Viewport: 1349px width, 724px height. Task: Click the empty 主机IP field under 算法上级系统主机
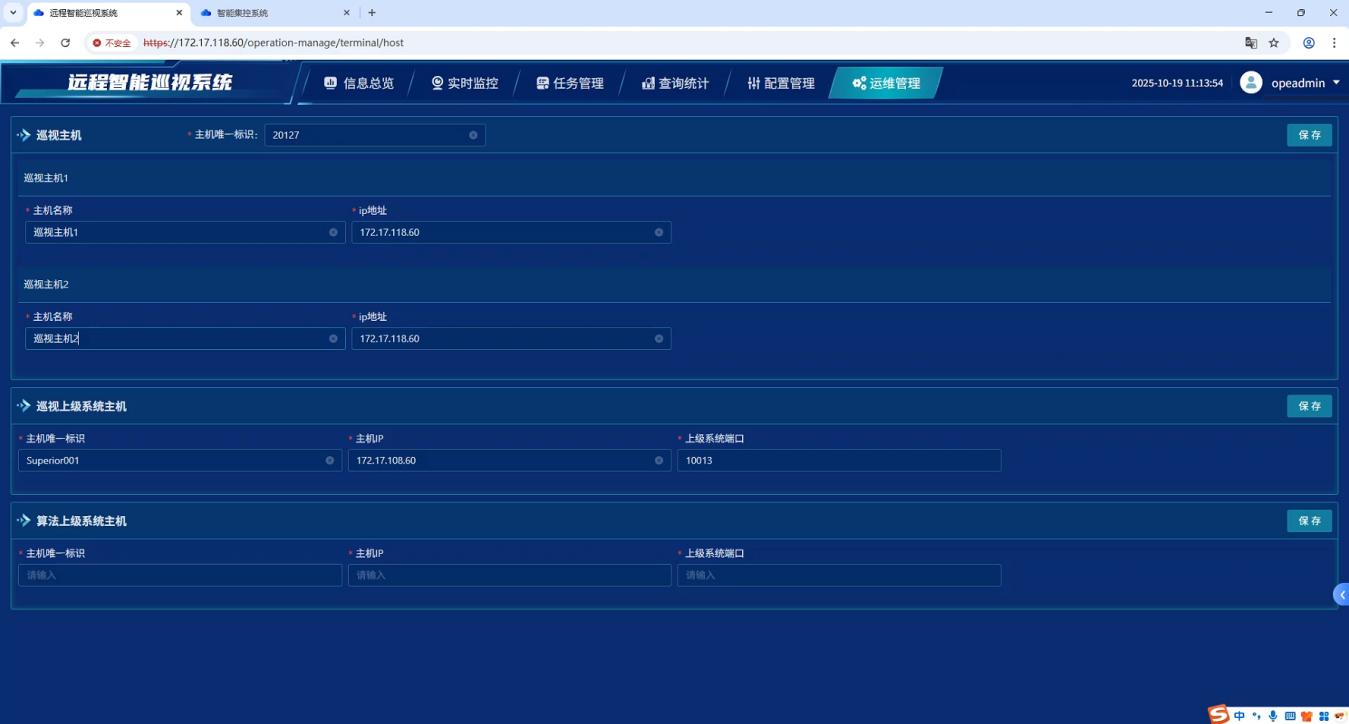pos(509,575)
